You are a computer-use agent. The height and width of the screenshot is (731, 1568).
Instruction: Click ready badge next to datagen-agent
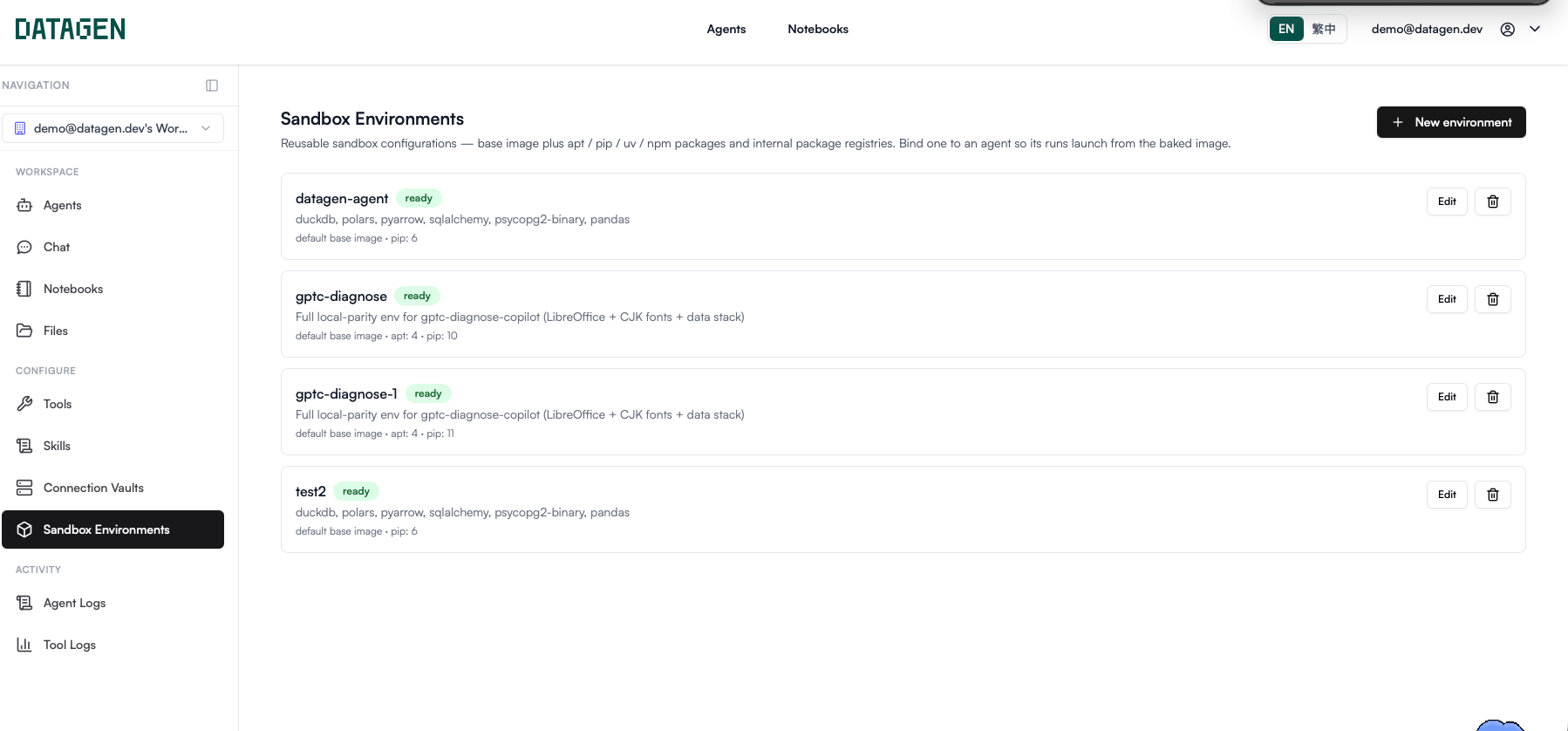419,198
